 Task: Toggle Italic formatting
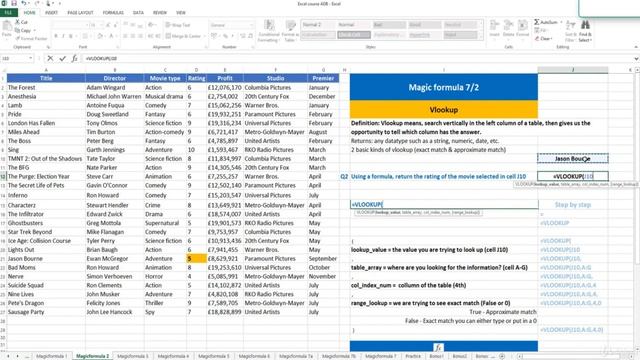point(63,36)
